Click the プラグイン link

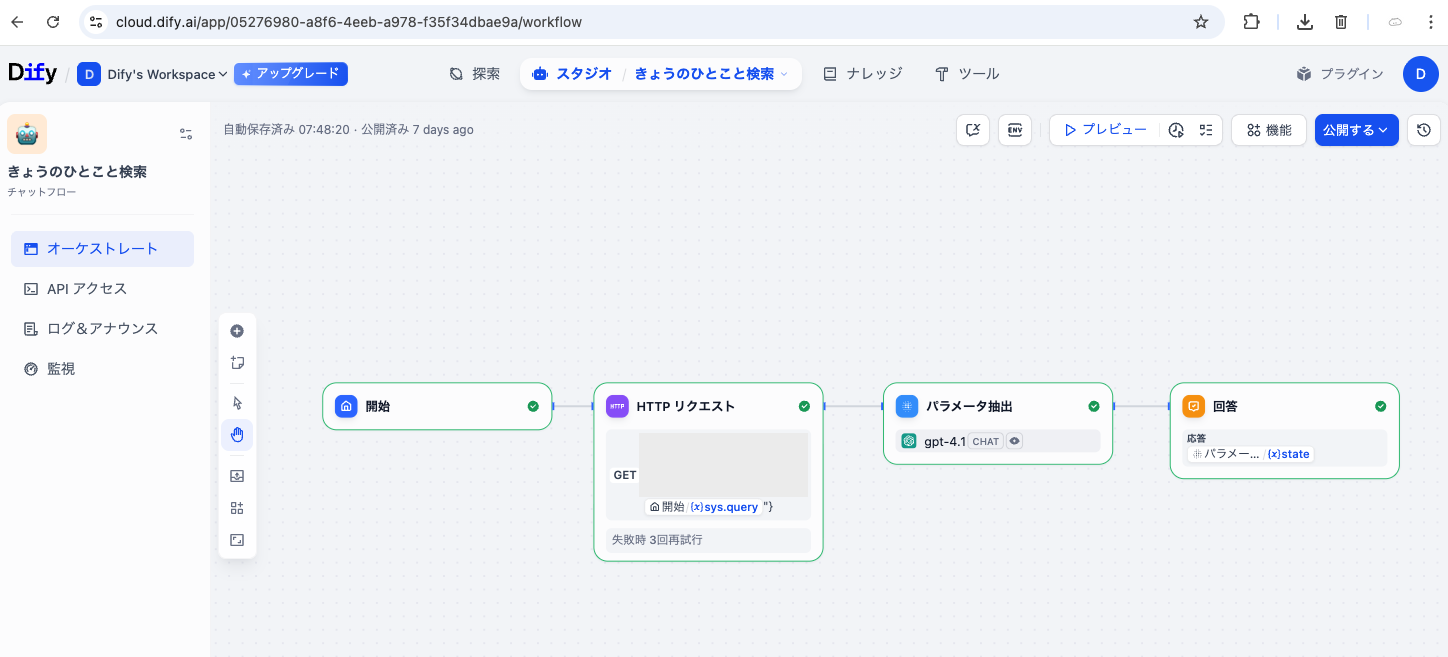click(x=1340, y=74)
